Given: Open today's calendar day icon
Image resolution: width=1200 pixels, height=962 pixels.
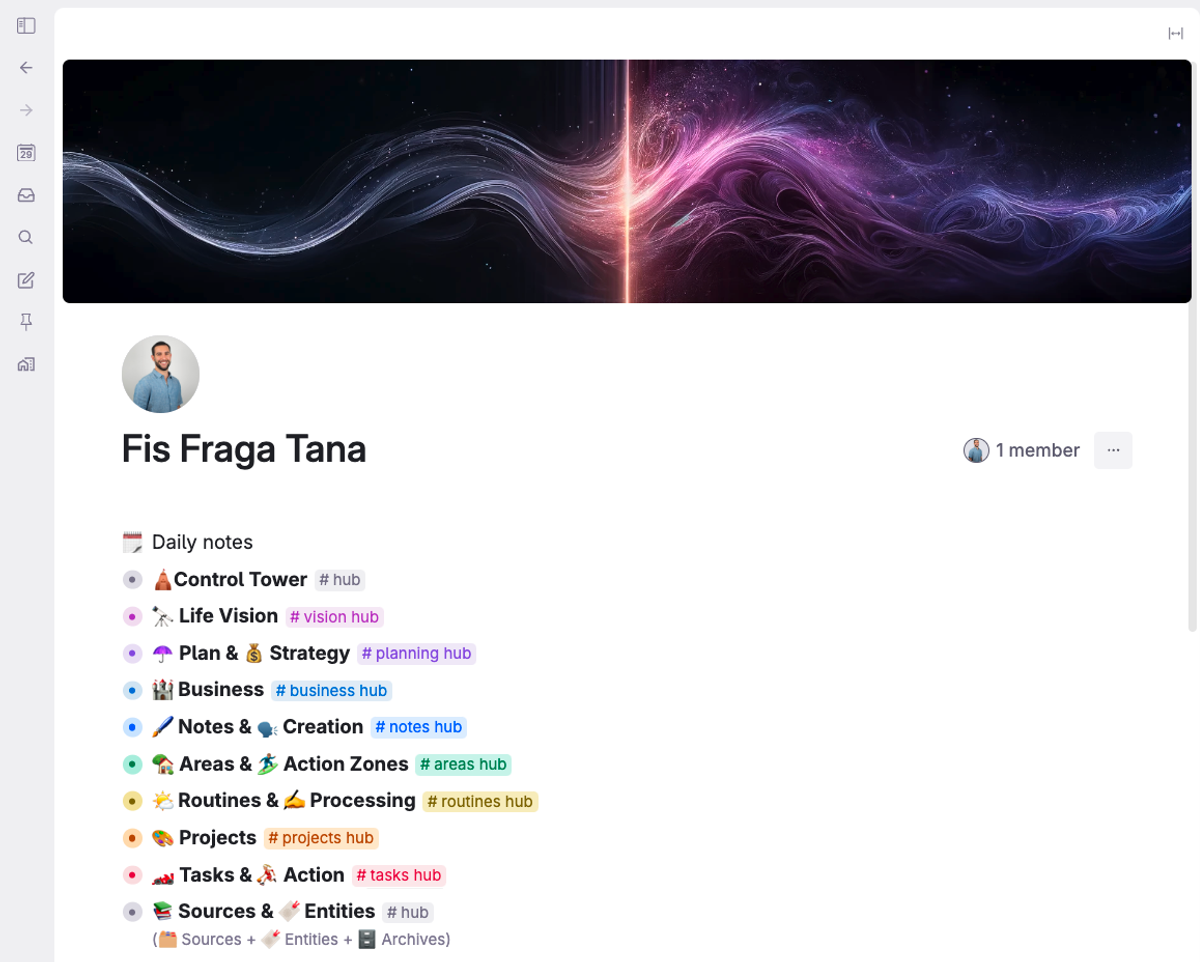Looking at the screenshot, I should (x=26, y=153).
